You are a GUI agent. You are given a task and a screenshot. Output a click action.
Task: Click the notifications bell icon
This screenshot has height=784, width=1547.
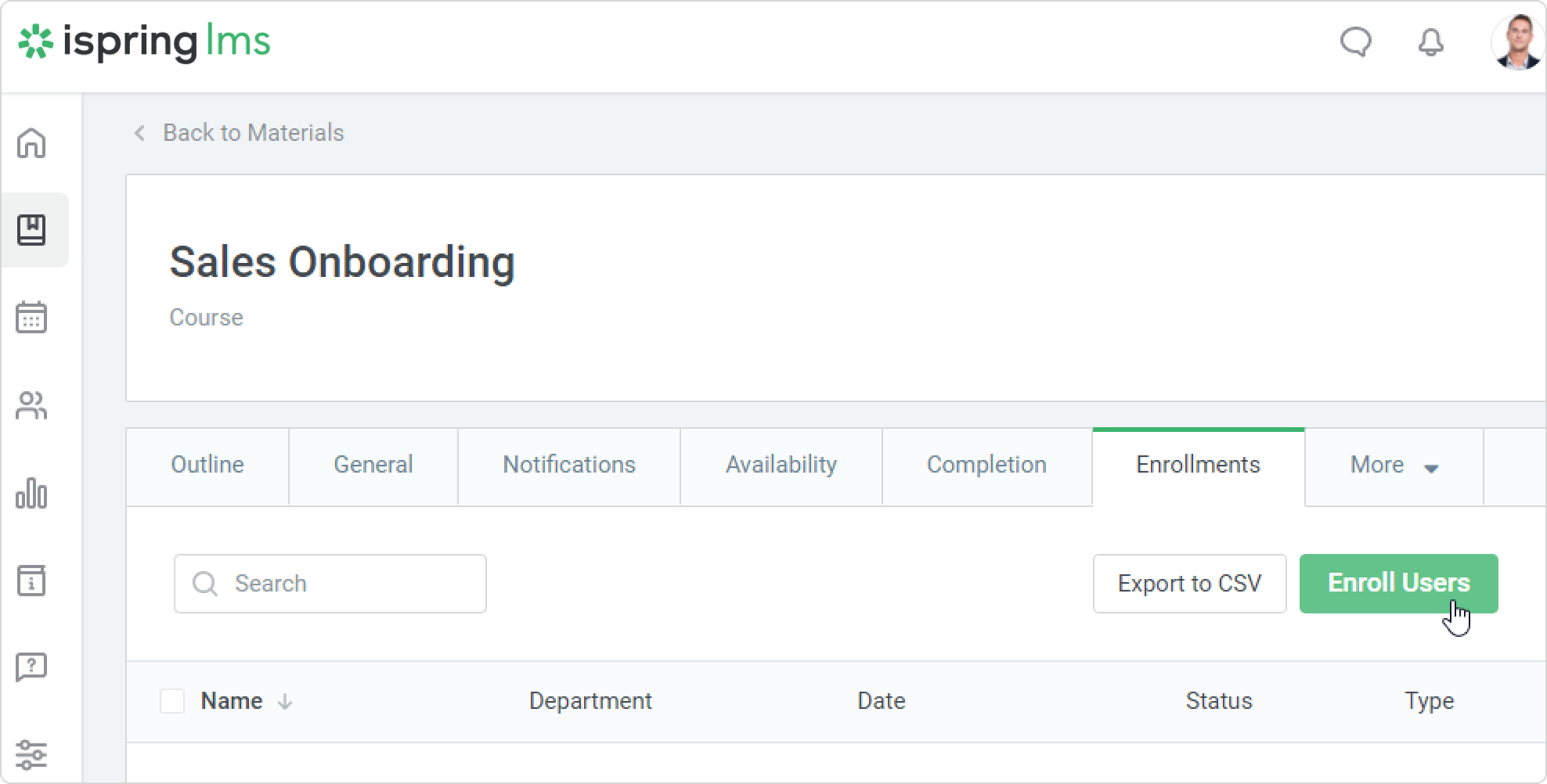1430,42
